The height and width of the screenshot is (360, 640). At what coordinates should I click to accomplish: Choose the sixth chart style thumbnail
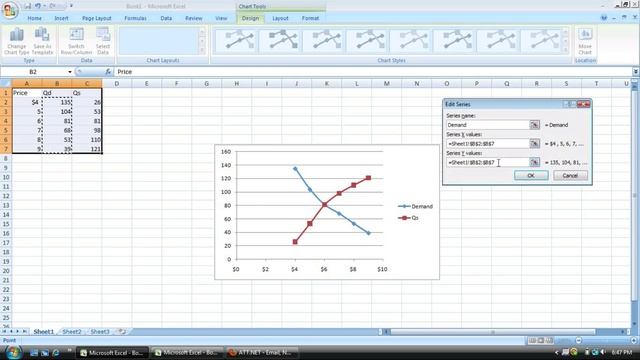pos(456,40)
